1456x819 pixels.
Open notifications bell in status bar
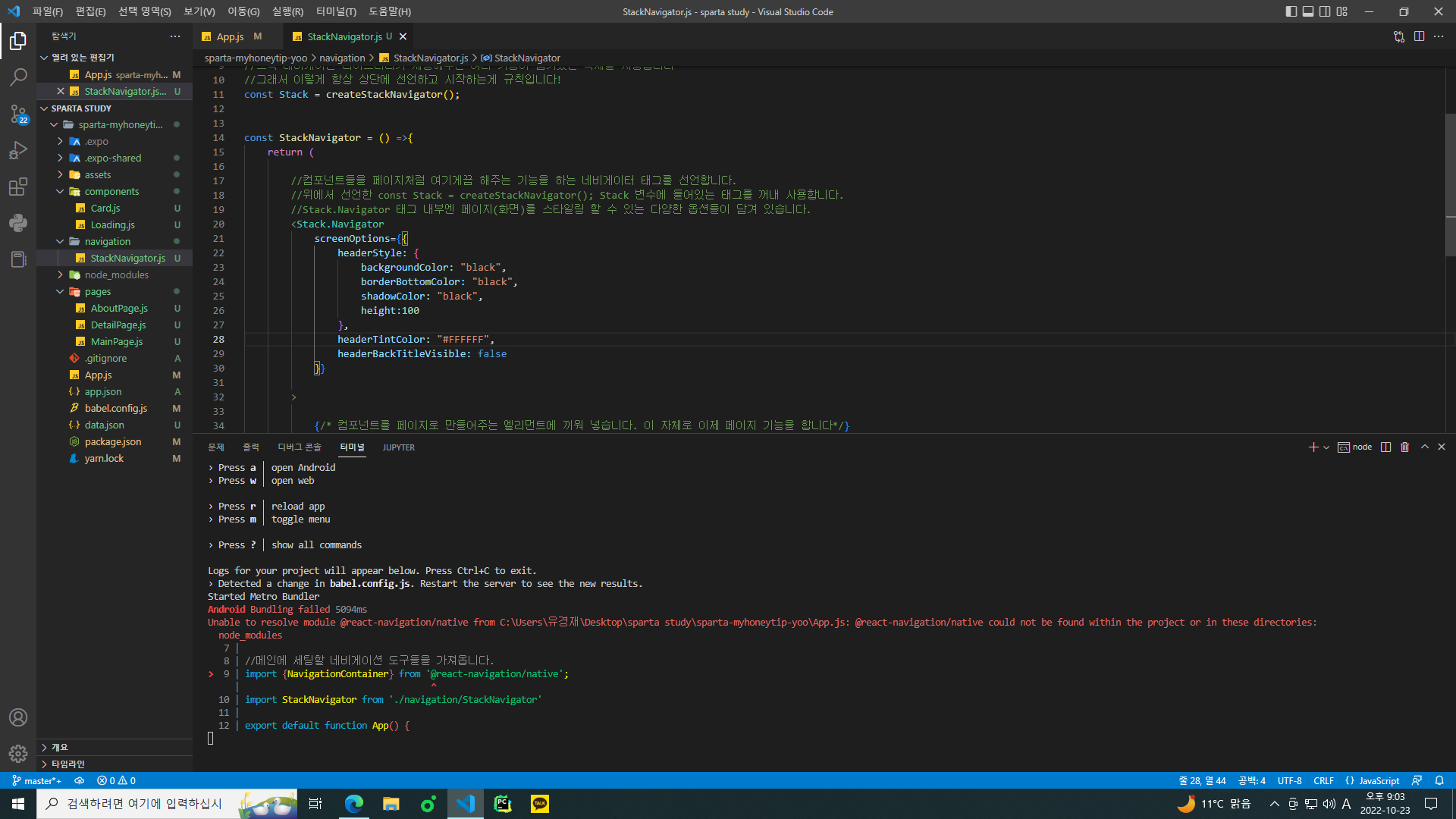(x=1439, y=780)
